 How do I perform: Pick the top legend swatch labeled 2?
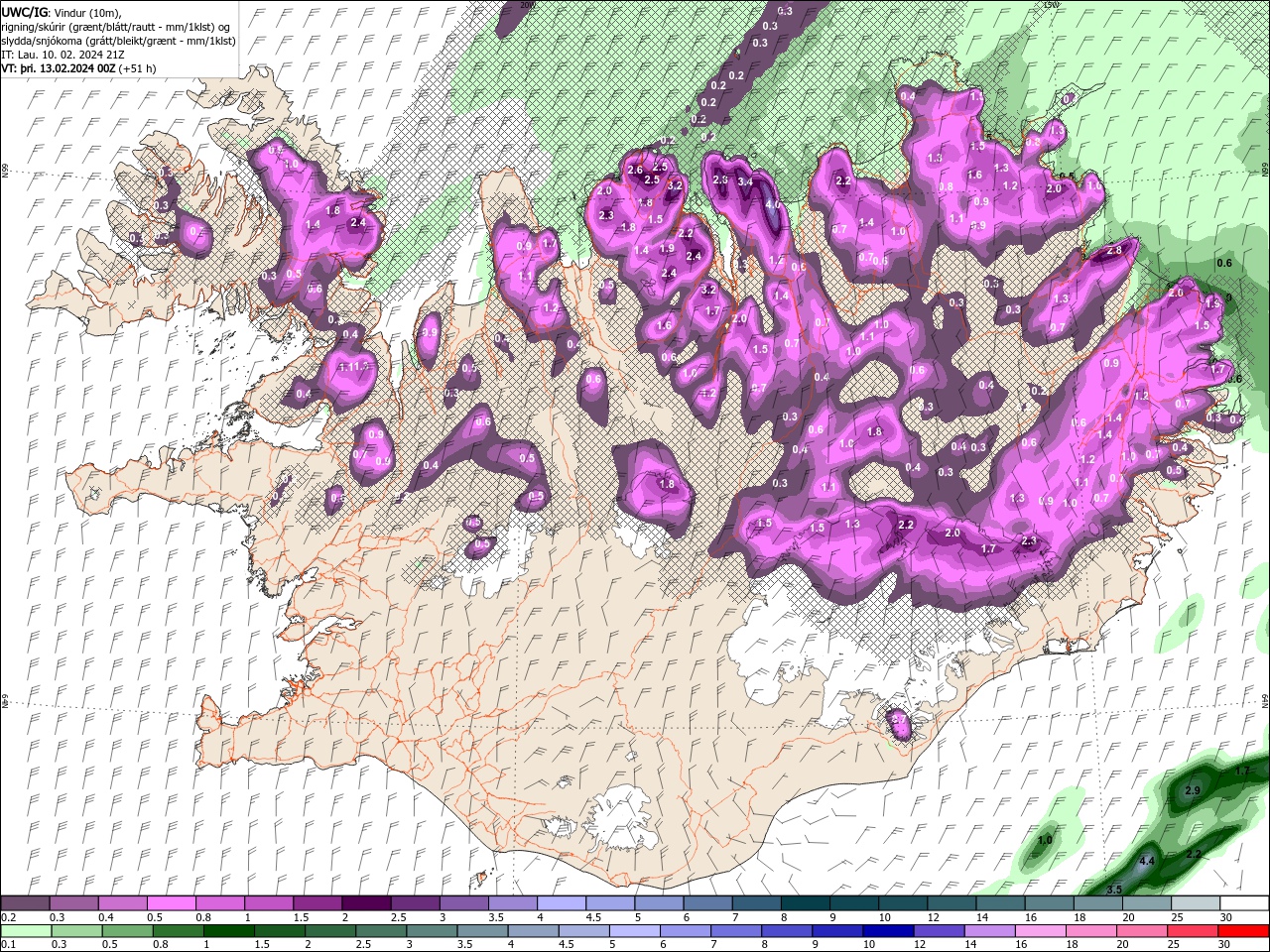click(x=365, y=904)
